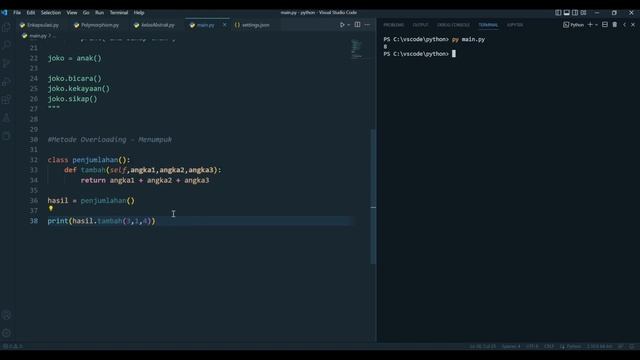This screenshot has width=640, height=360.
Task: Open the Run menu
Action: tap(99, 13)
